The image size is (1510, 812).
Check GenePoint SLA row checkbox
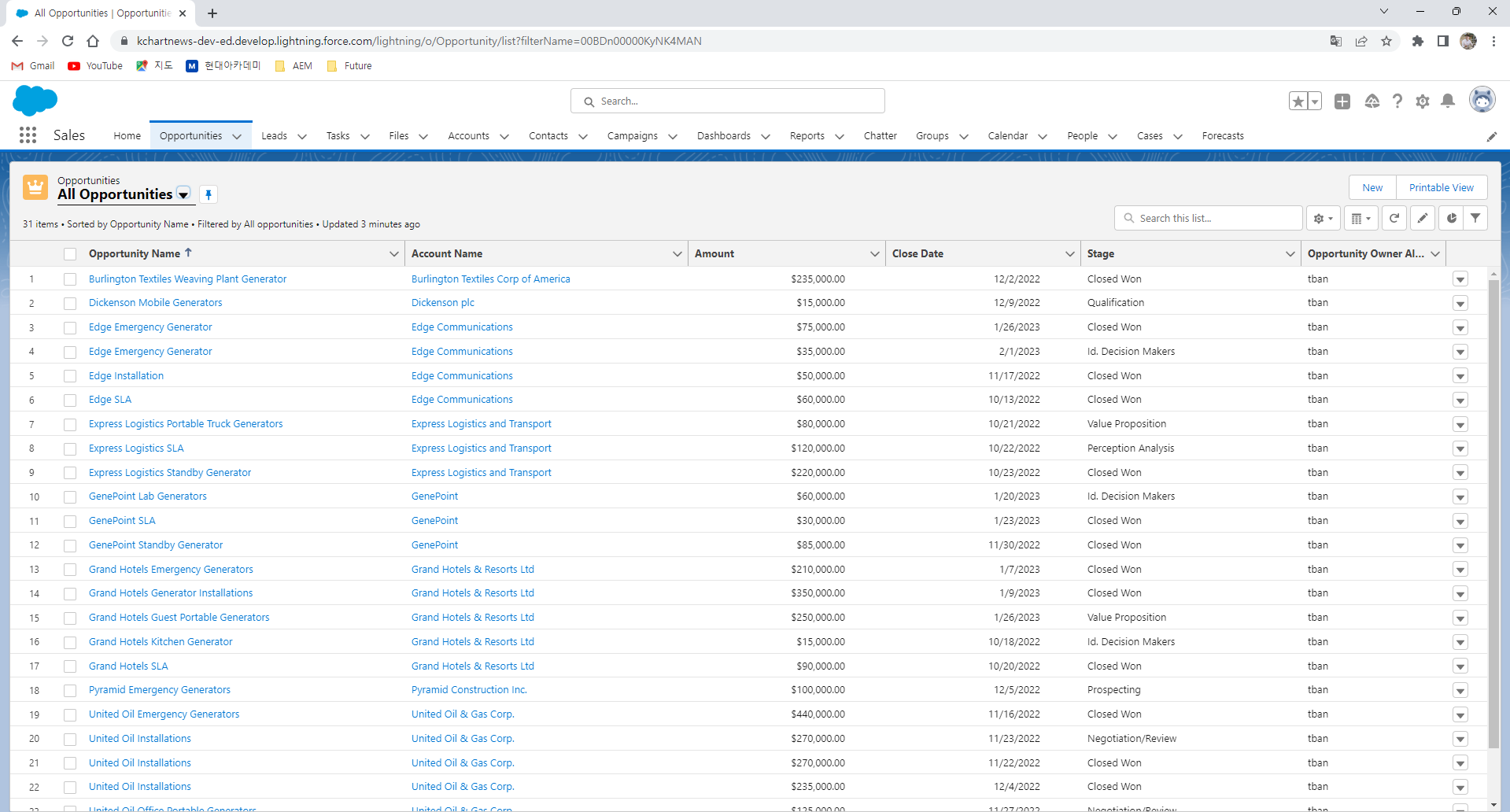coord(70,522)
